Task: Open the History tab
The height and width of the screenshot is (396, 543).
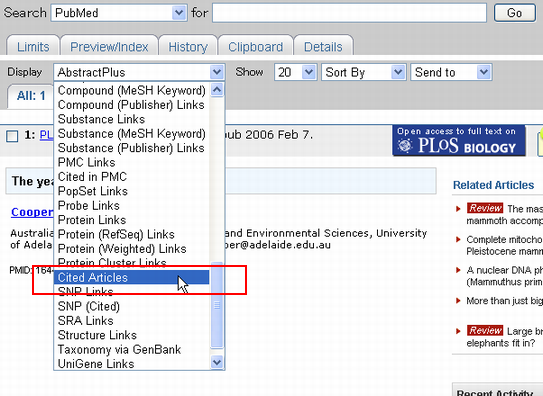Action: [188, 46]
